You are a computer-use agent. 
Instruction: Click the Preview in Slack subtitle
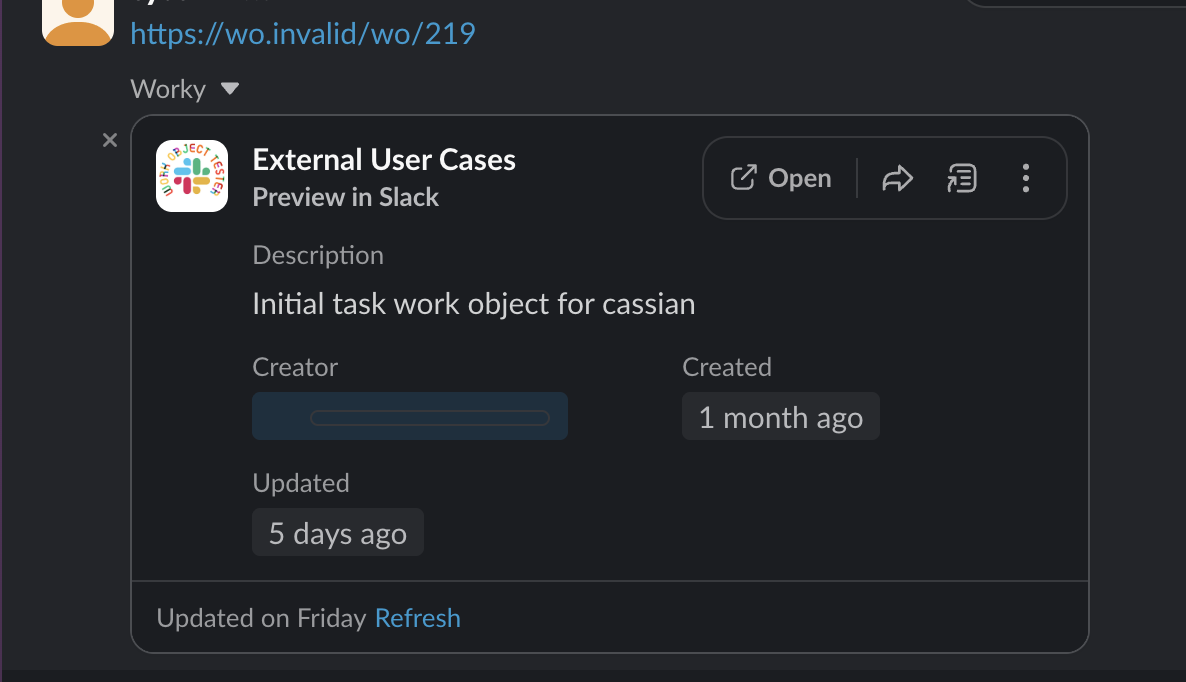(346, 197)
